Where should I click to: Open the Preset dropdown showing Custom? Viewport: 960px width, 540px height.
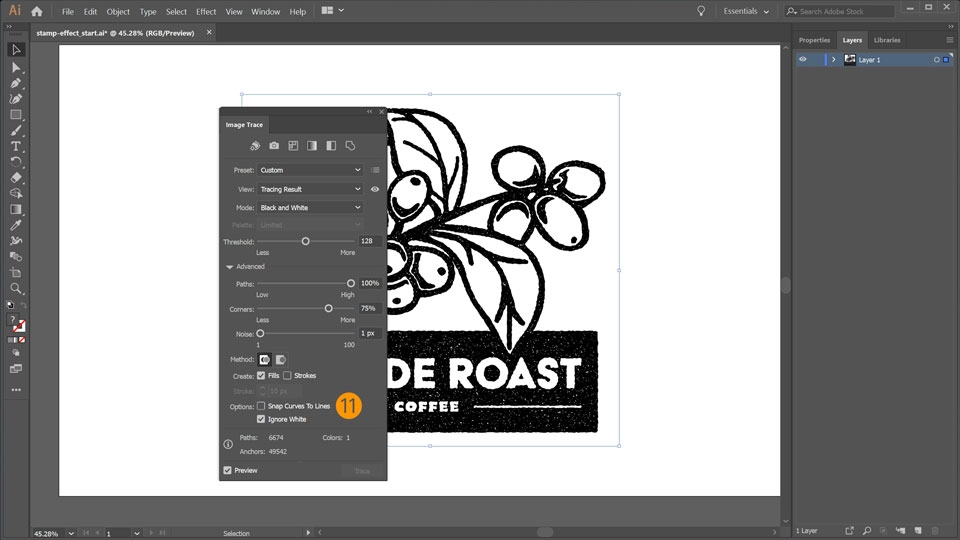pos(310,170)
